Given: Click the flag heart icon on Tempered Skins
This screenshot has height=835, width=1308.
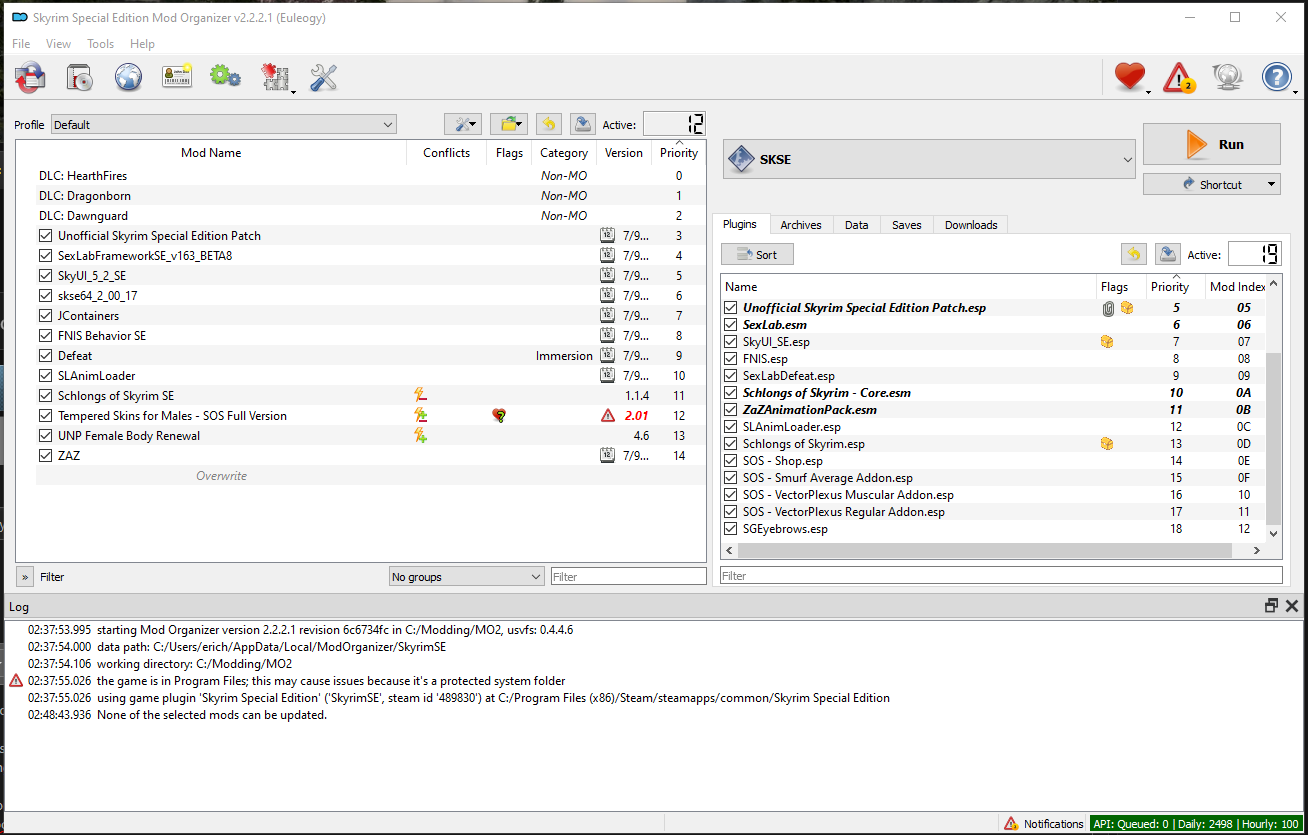Looking at the screenshot, I should (499, 416).
